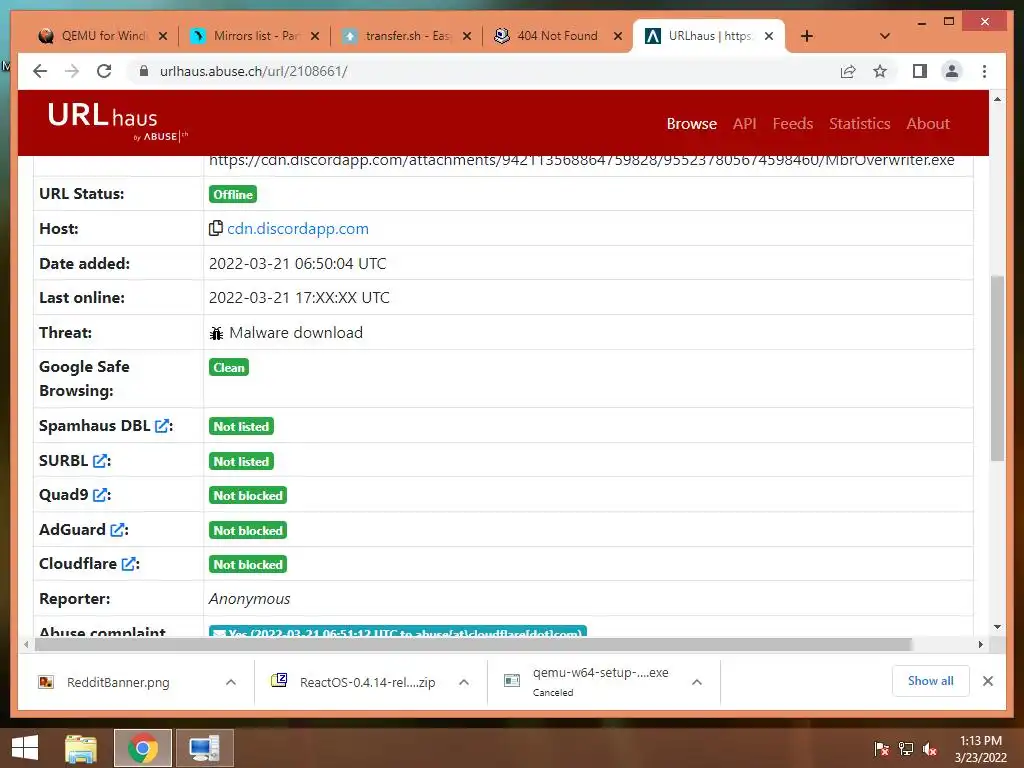Bookmark this page with star icon

[x=880, y=71]
